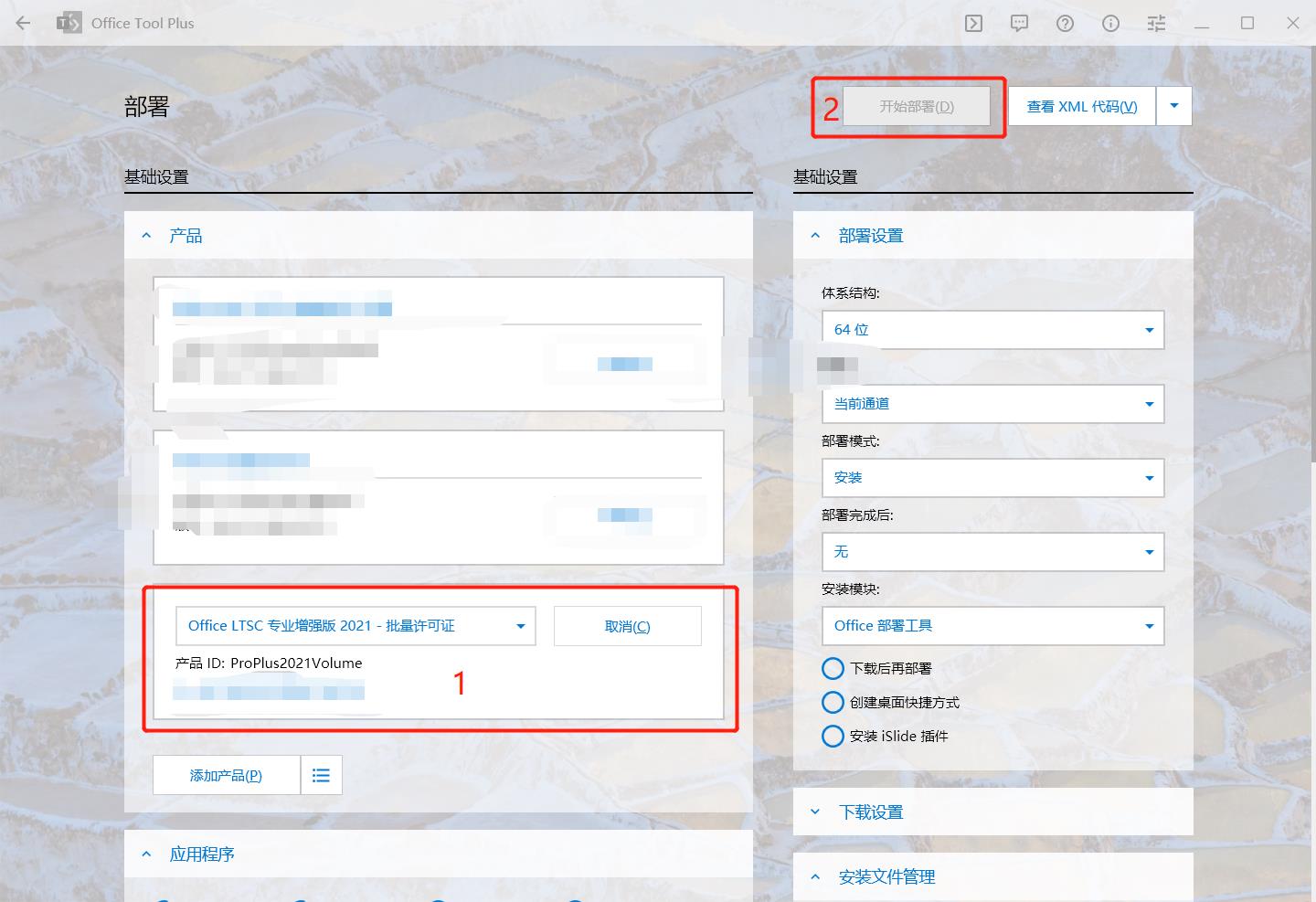Open the channel dropdown showing 当前通道
The width and height of the screenshot is (1316, 902).
992,404
